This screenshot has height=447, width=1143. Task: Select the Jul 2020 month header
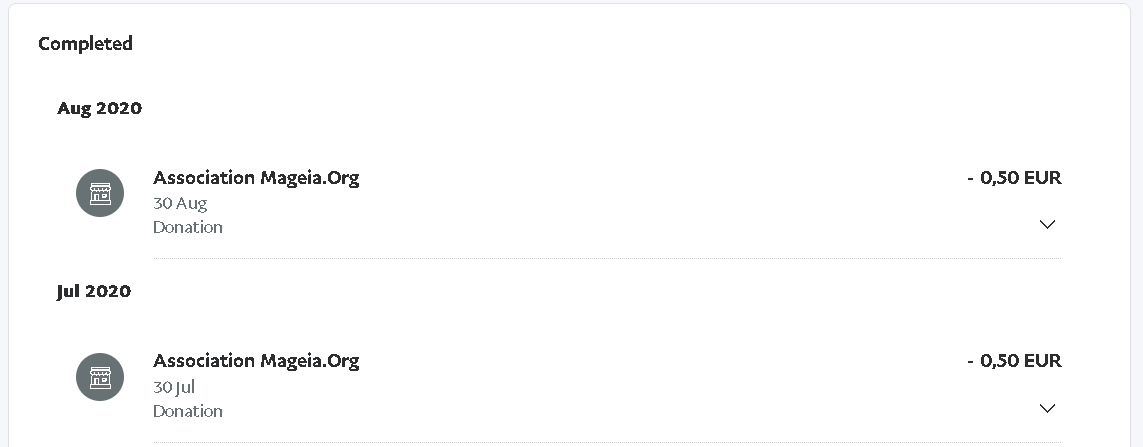click(x=94, y=291)
